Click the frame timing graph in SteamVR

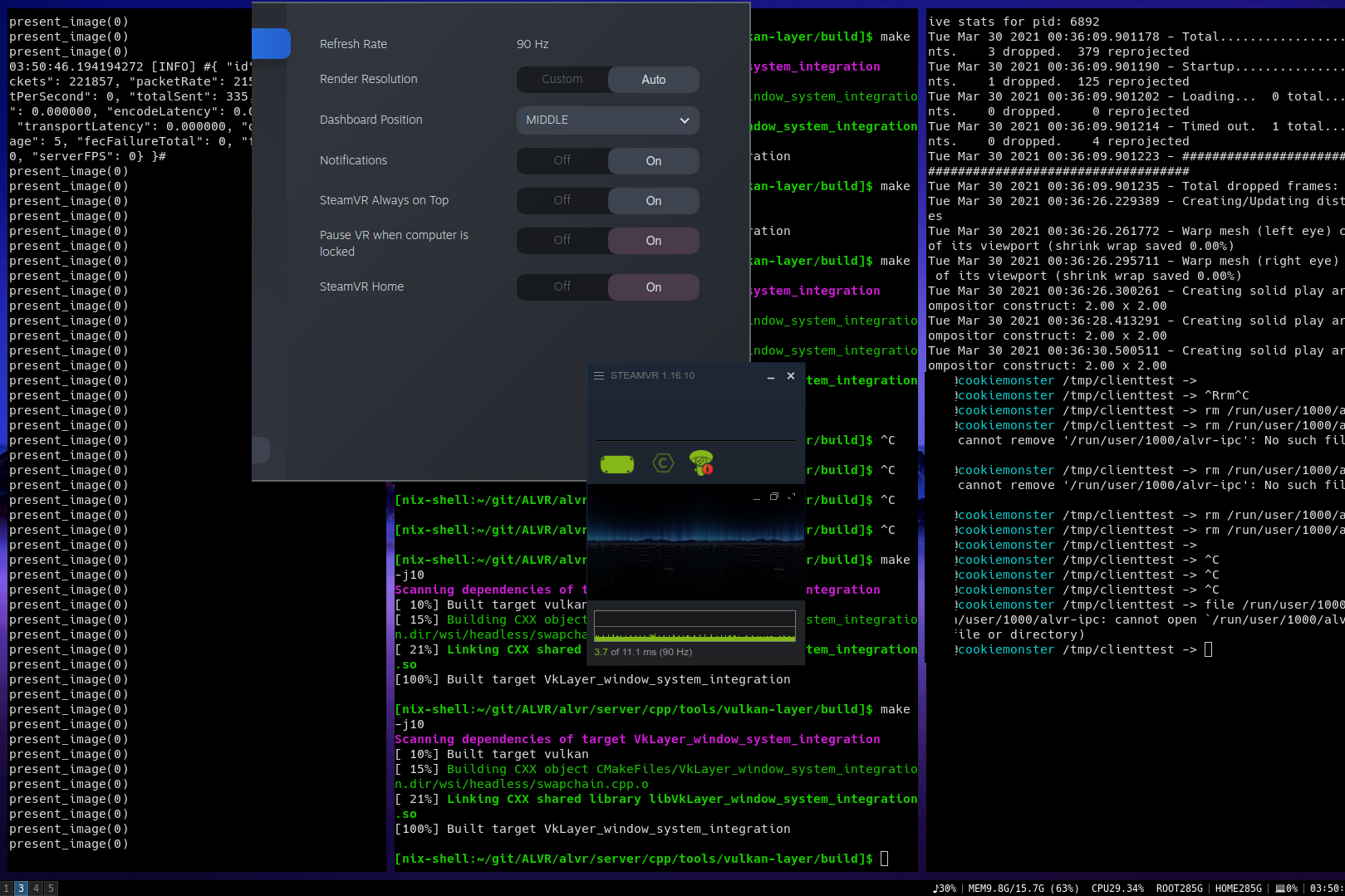(x=695, y=626)
